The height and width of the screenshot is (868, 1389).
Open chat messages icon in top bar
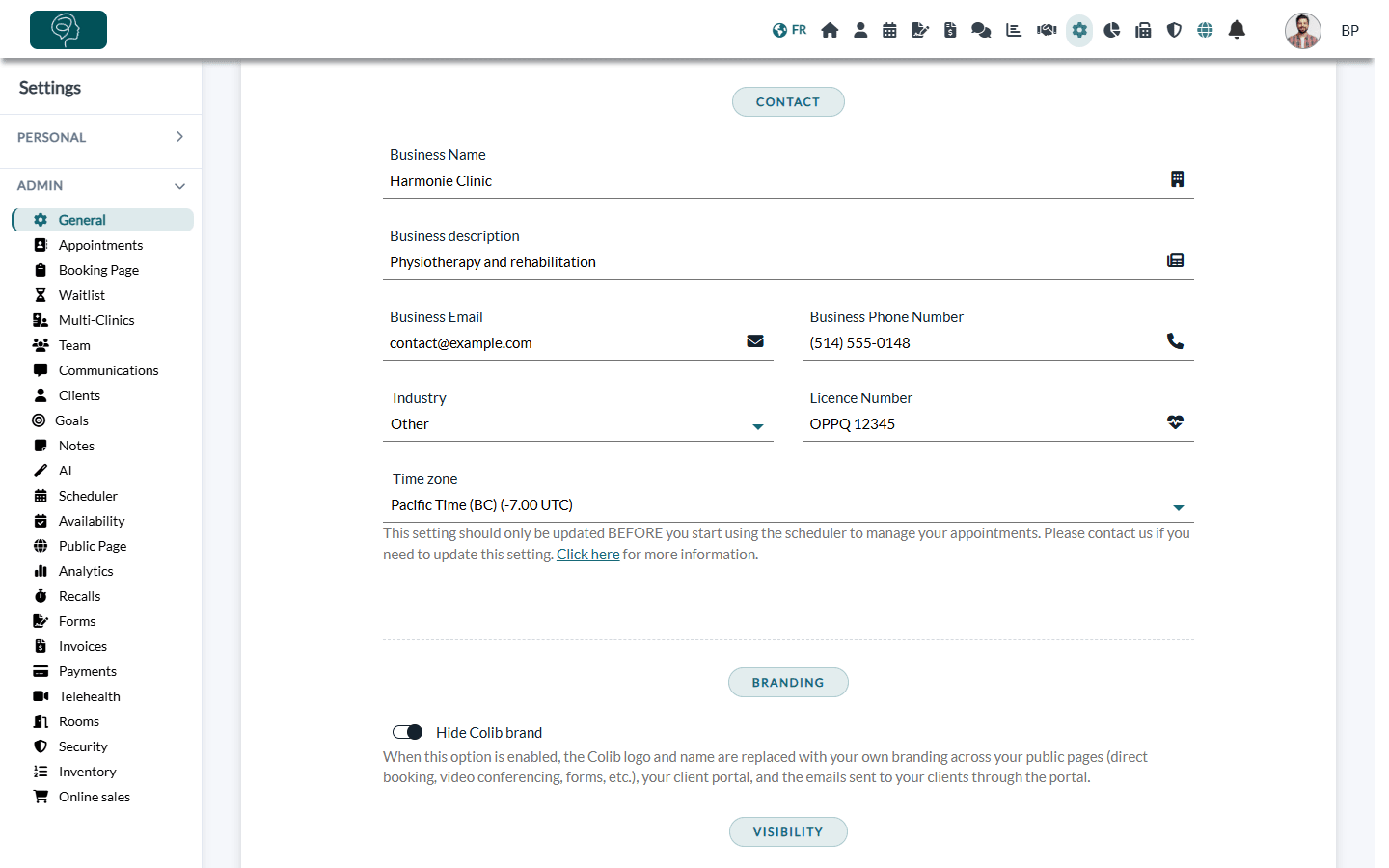pyautogui.click(x=981, y=30)
